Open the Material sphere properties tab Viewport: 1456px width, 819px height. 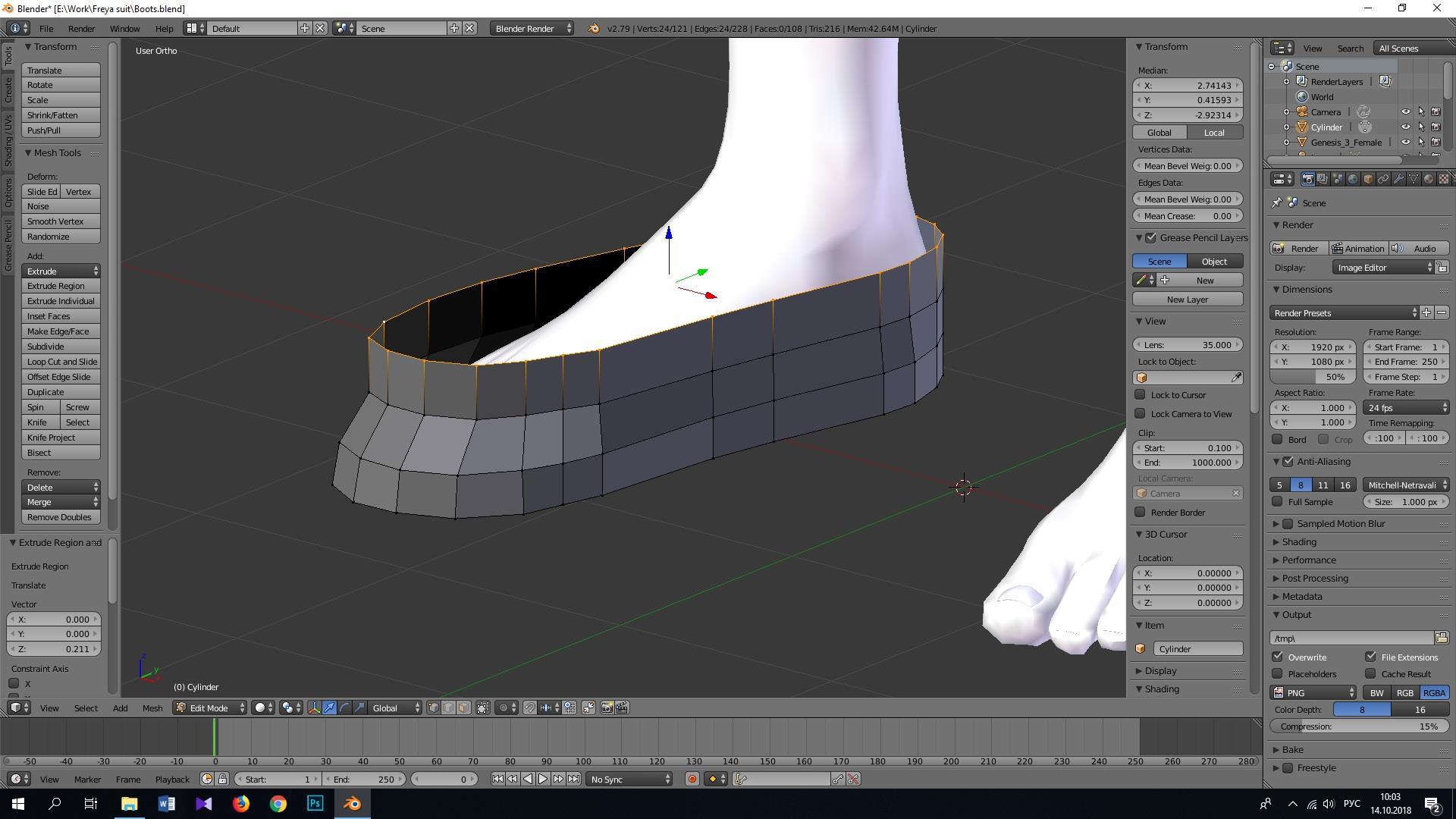click(1428, 179)
